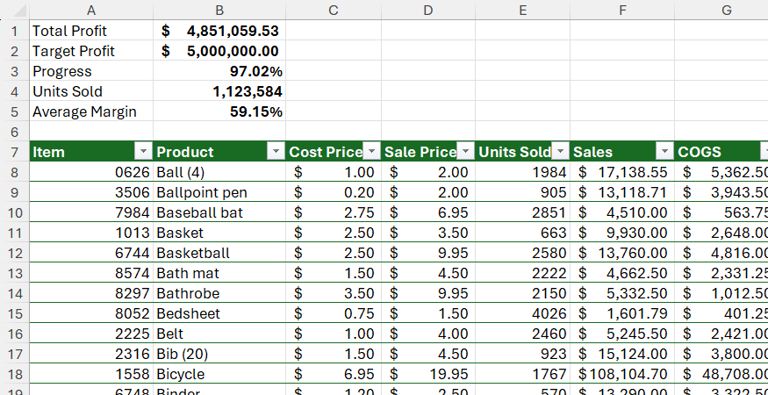Image resolution: width=768 pixels, height=395 pixels.
Task: Click item number 7984 cell
Action: click(91, 213)
